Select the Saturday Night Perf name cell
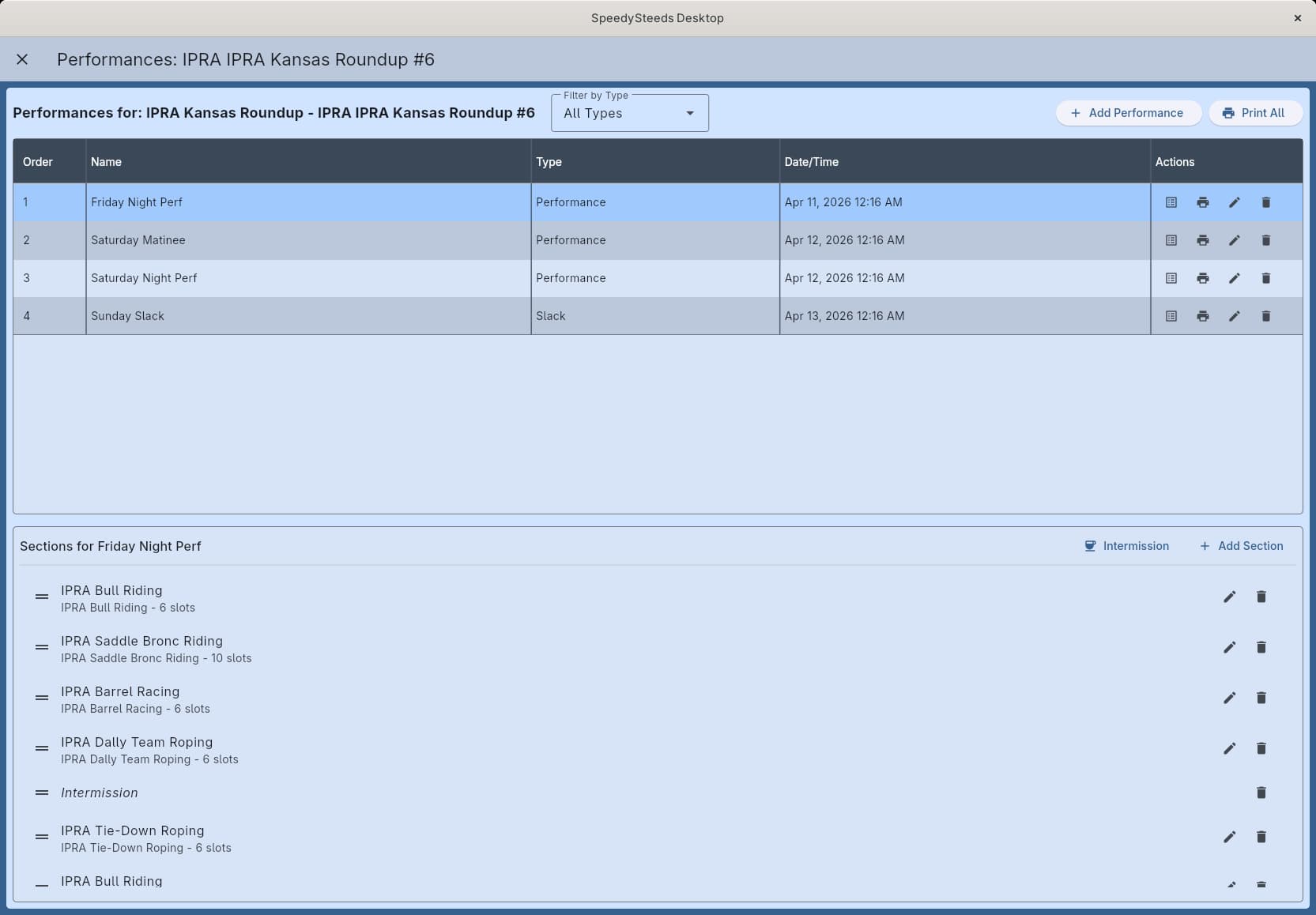Screen dimensions: 1316x915 [x=308, y=278]
